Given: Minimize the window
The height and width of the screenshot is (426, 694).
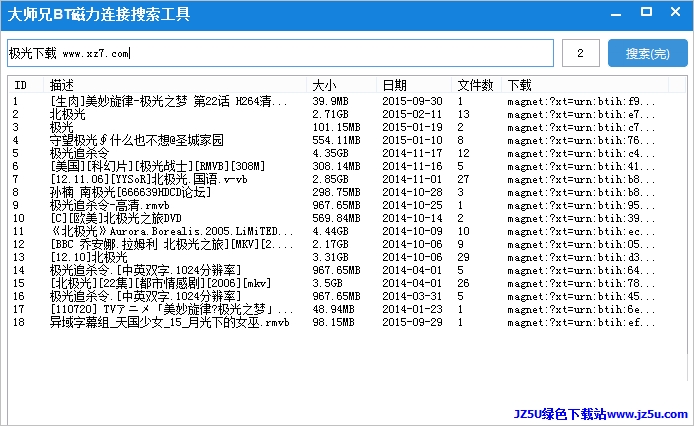Looking at the screenshot, I should click(616, 13).
